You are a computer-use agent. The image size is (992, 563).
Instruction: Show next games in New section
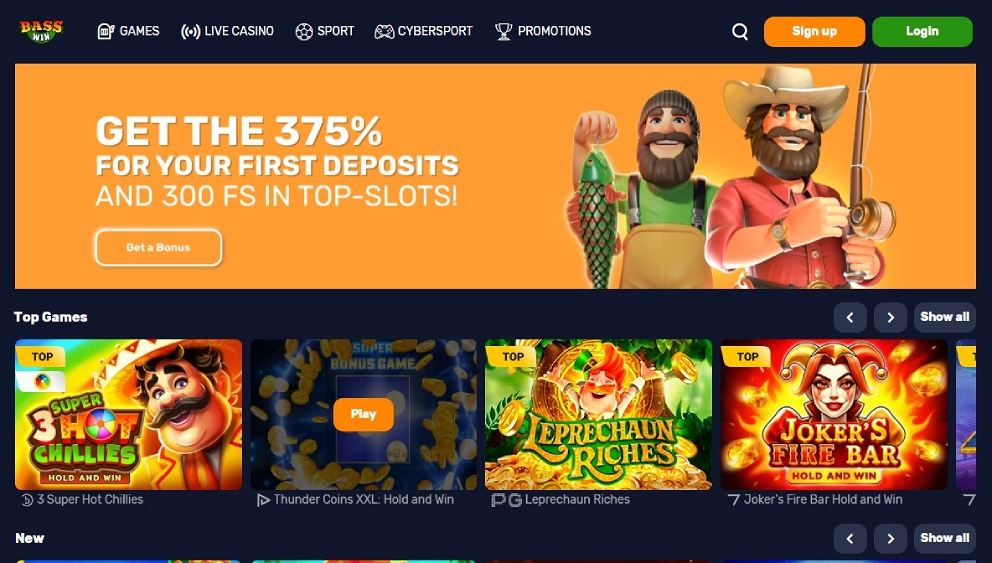890,538
